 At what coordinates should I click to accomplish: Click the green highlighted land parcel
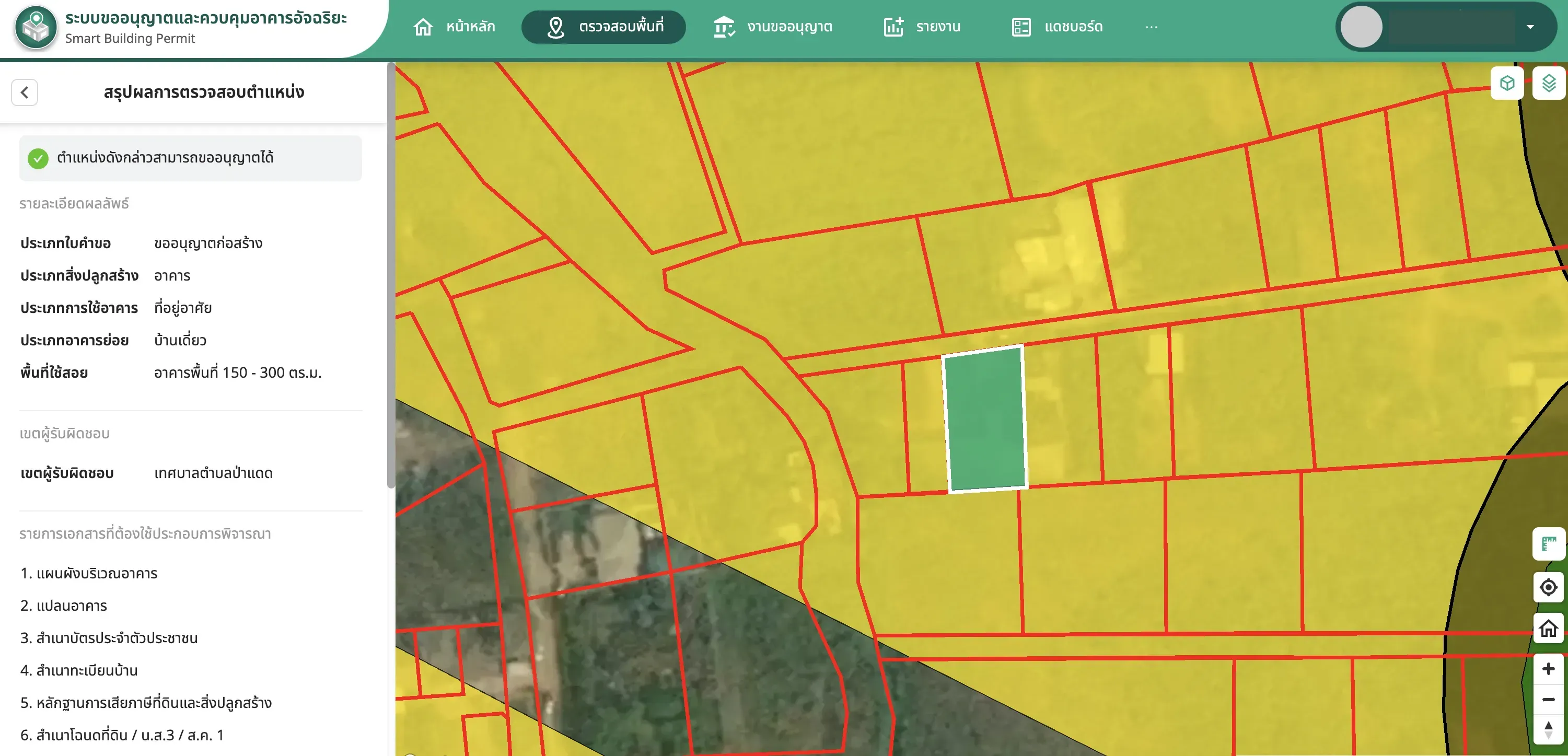click(984, 419)
